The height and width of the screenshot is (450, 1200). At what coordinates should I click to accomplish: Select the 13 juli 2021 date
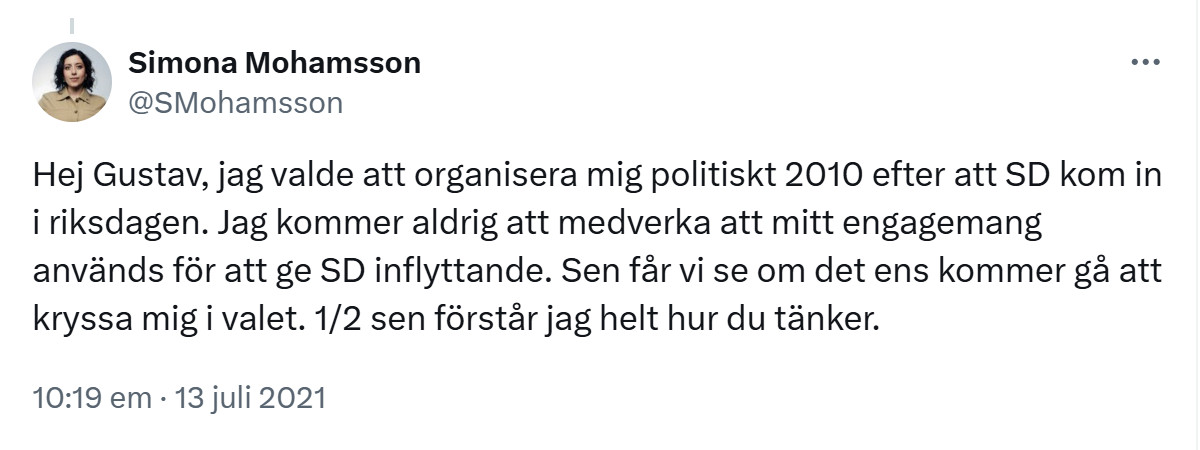click(251, 398)
